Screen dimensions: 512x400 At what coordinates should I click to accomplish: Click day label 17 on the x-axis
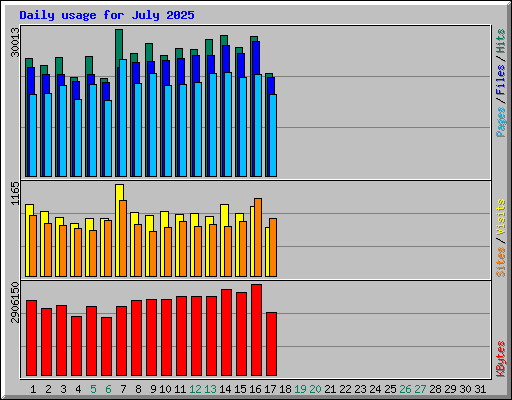click(270, 389)
